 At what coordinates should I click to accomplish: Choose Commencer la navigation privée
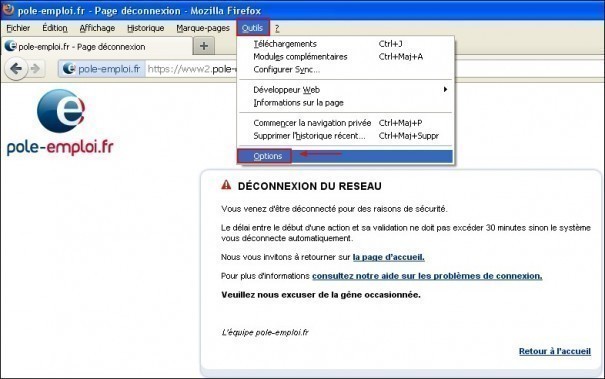point(346,123)
